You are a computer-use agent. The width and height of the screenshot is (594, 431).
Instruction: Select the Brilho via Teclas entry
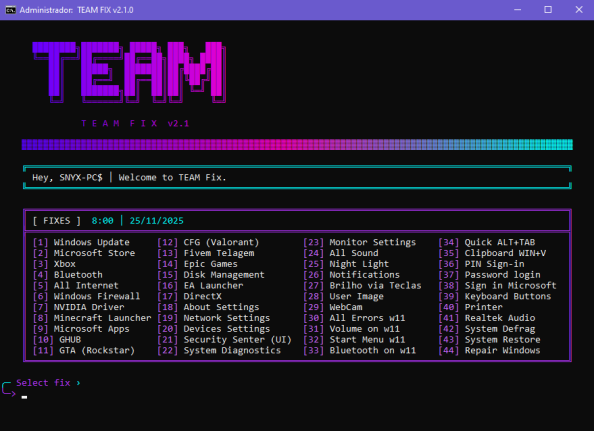(x=362, y=286)
